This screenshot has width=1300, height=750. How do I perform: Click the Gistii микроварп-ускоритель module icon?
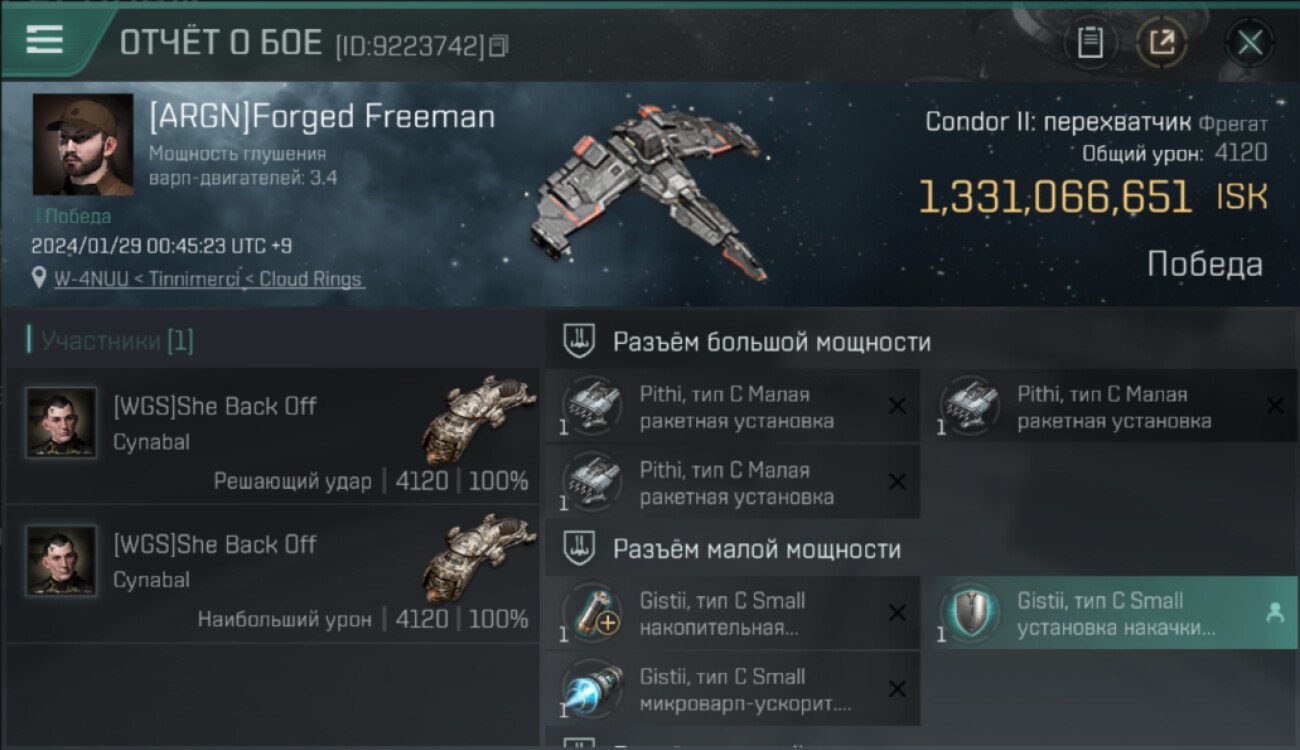(x=592, y=688)
